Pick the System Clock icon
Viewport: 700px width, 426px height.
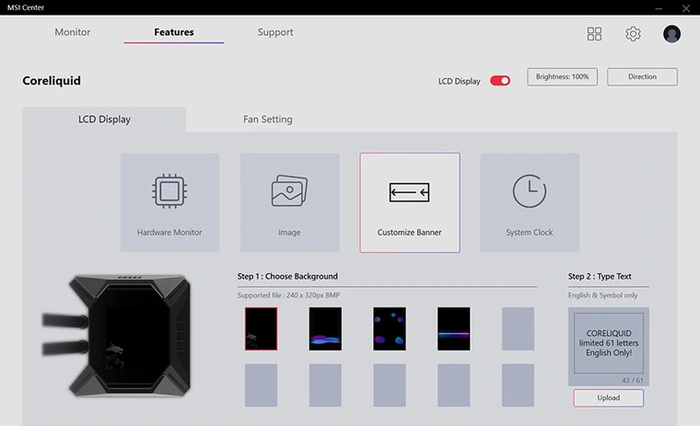point(529,191)
